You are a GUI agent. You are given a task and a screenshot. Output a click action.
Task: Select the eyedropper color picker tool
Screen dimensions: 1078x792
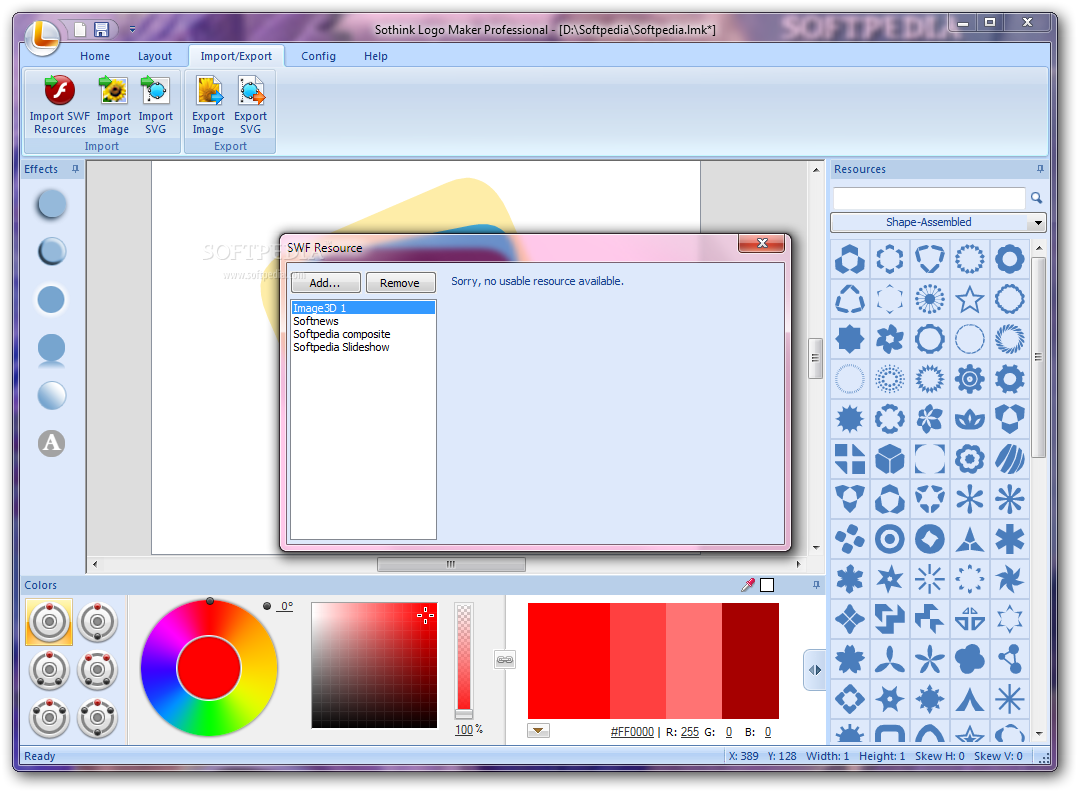tap(748, 585)
